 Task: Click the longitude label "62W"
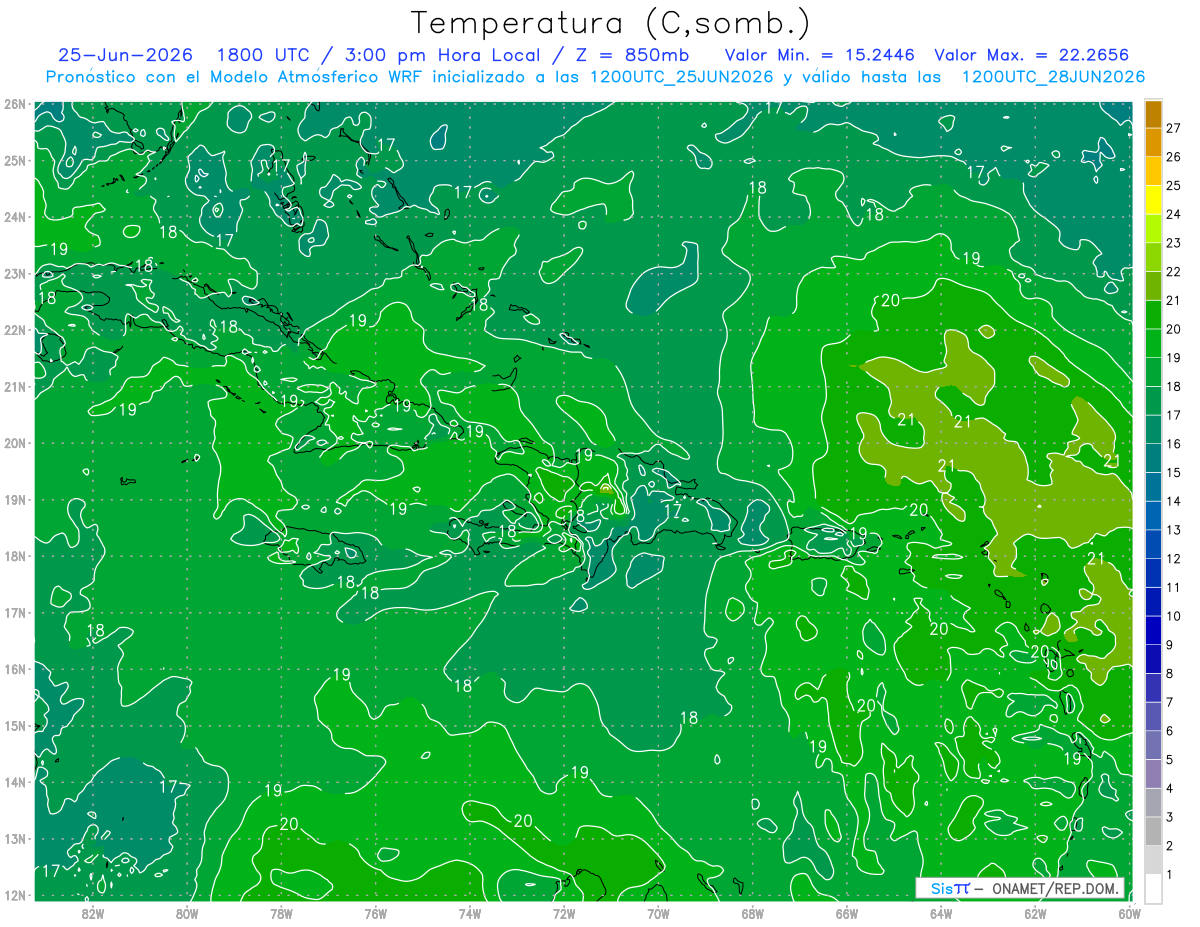pyautogui.click(x=1035, y=911)
